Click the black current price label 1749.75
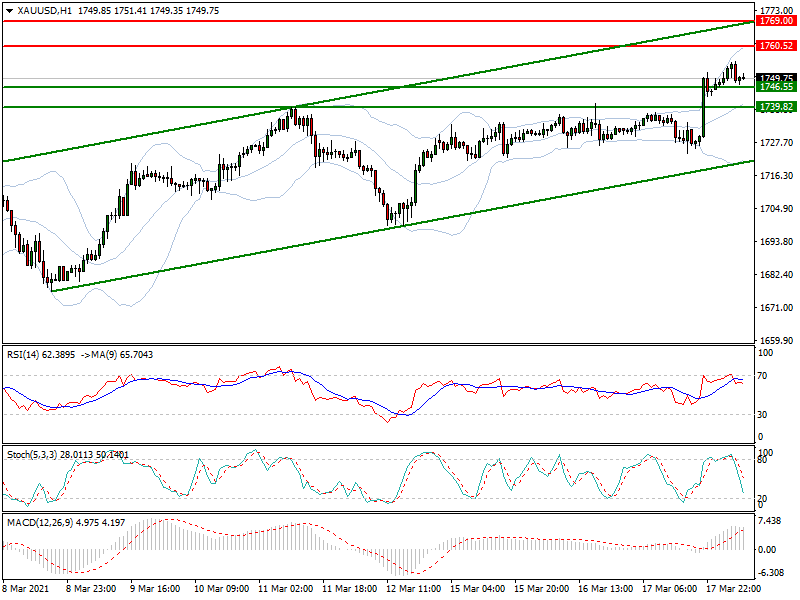 coord(777,78)
